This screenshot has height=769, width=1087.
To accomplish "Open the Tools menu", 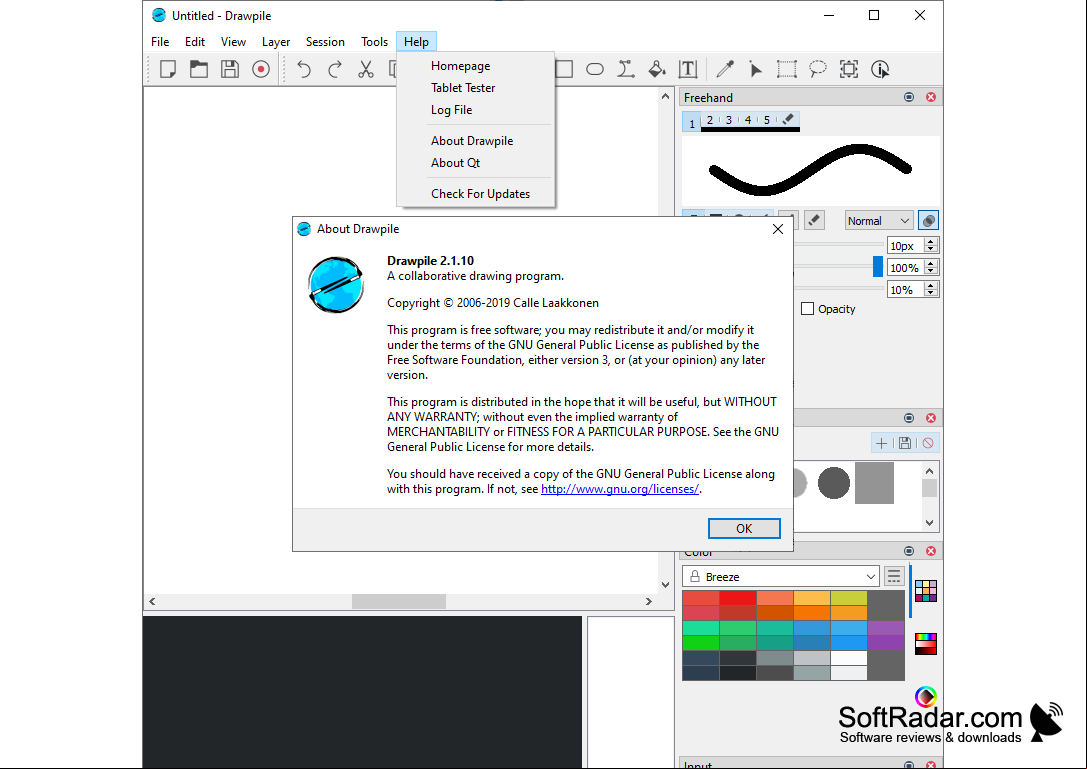I will tap(374, 42).
